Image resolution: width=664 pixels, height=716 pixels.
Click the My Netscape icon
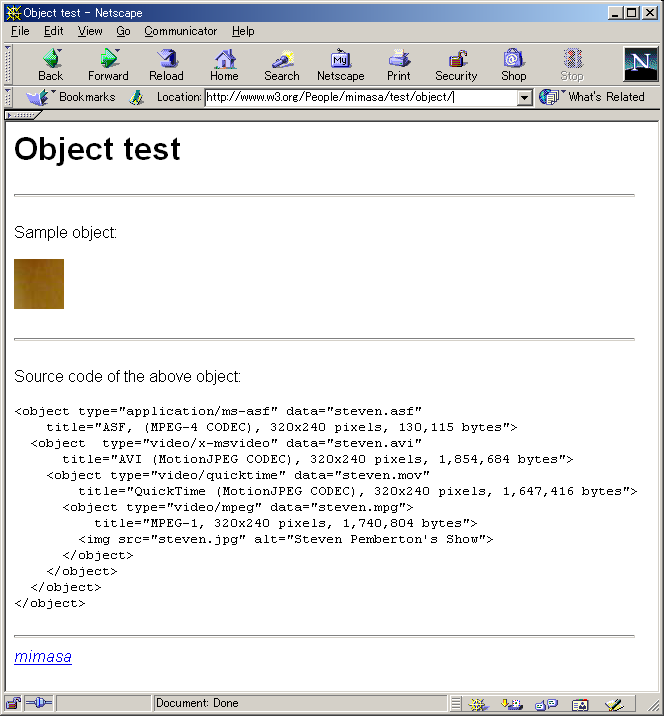(x=340, y=64)
